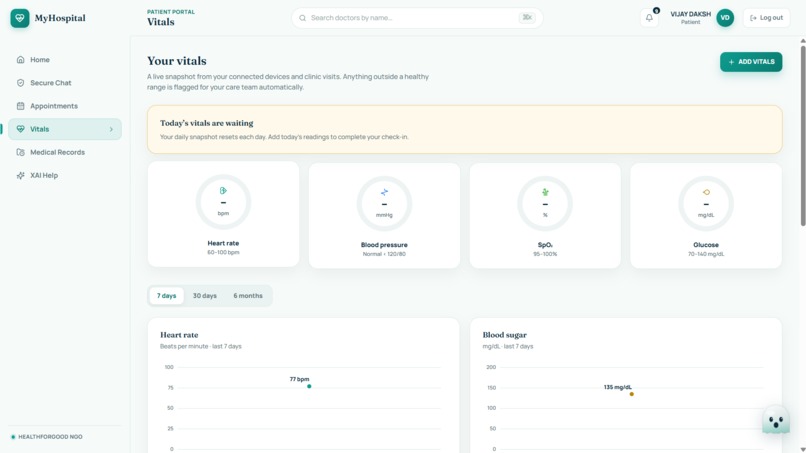Screen dimensions: 806x453
Task: Go to Secure Chat page
Action: coord(65,83)
